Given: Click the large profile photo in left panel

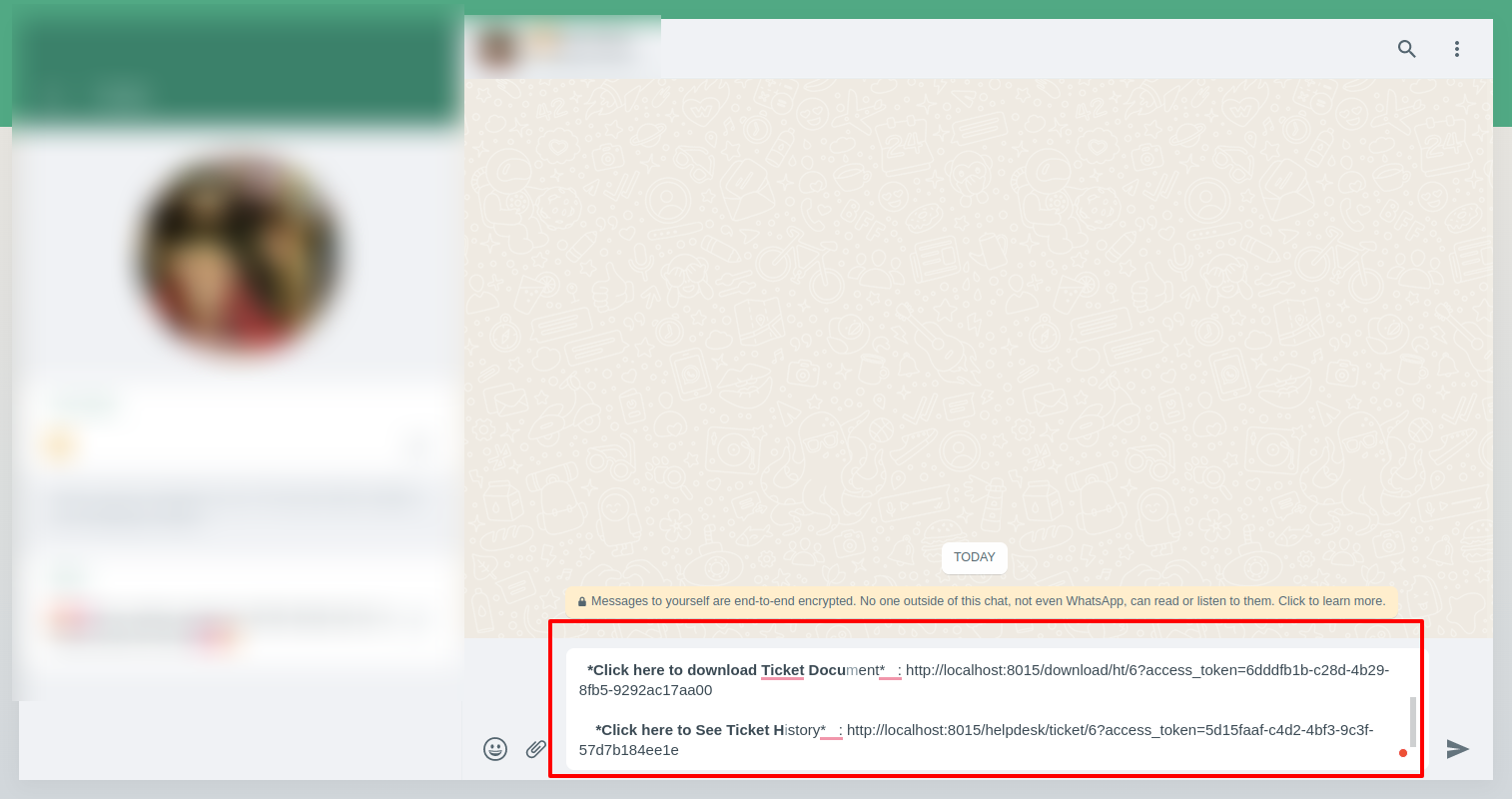Looking at the screenshot, I should (x=238, y=255).
